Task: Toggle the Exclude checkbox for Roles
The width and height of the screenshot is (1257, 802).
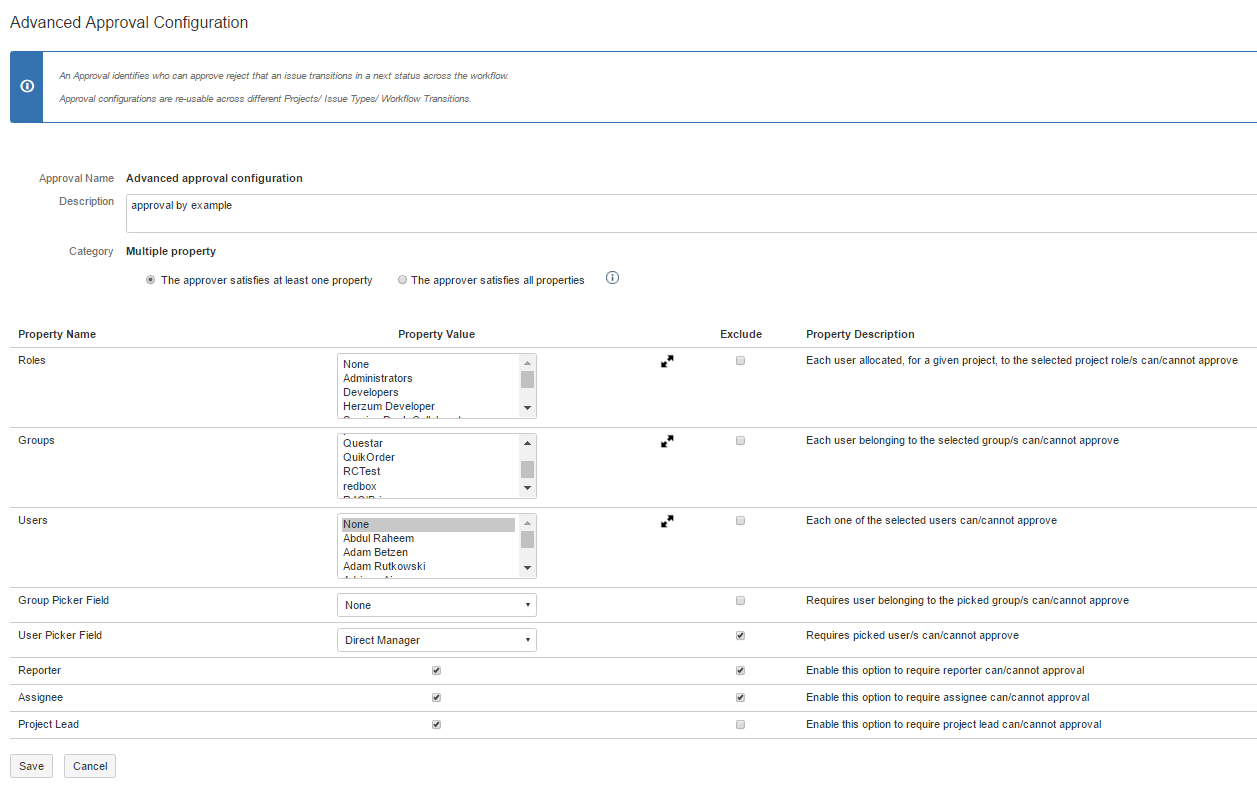Action: [x=740, y=361]
